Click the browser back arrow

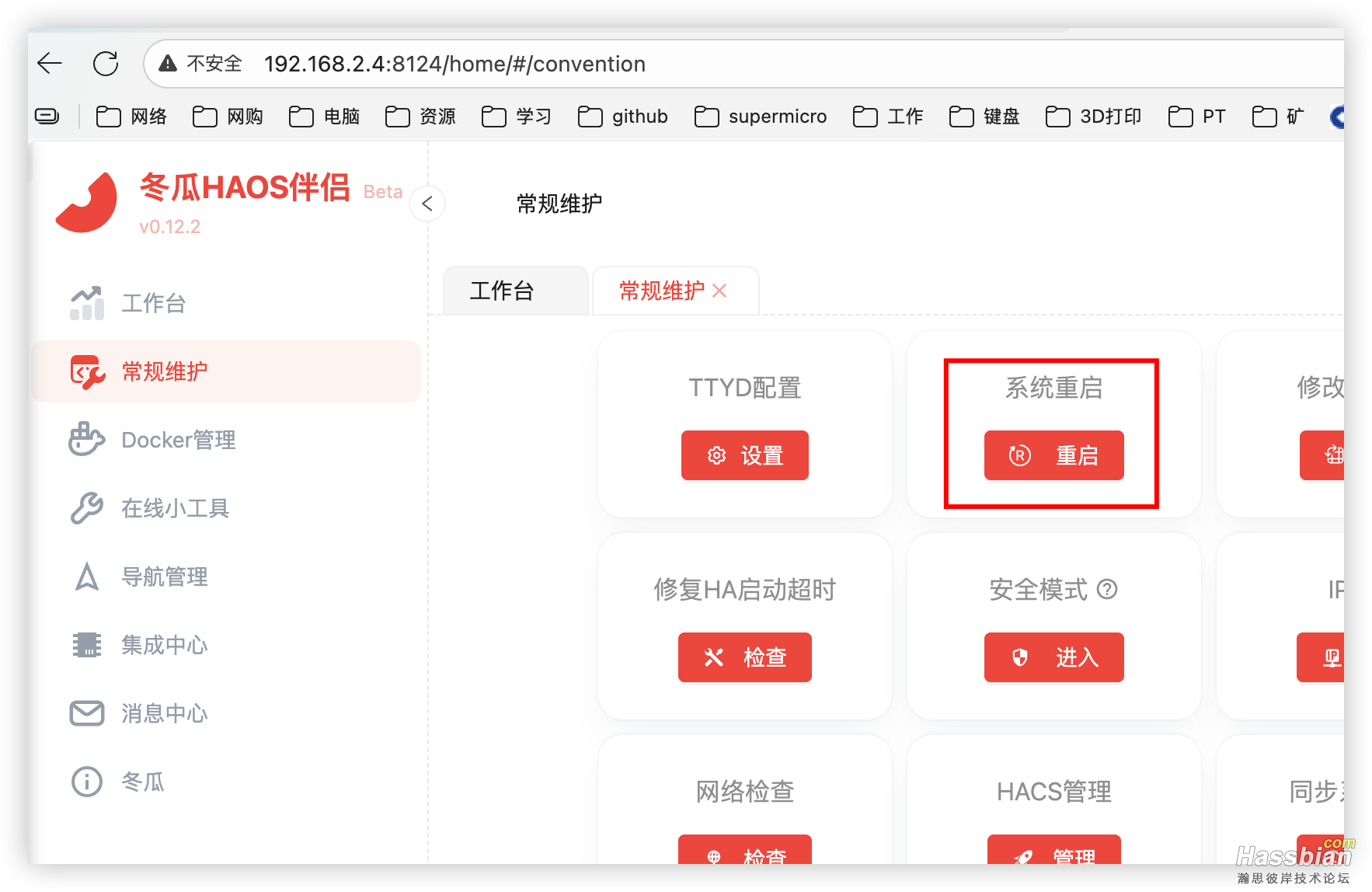click(50, 63)
